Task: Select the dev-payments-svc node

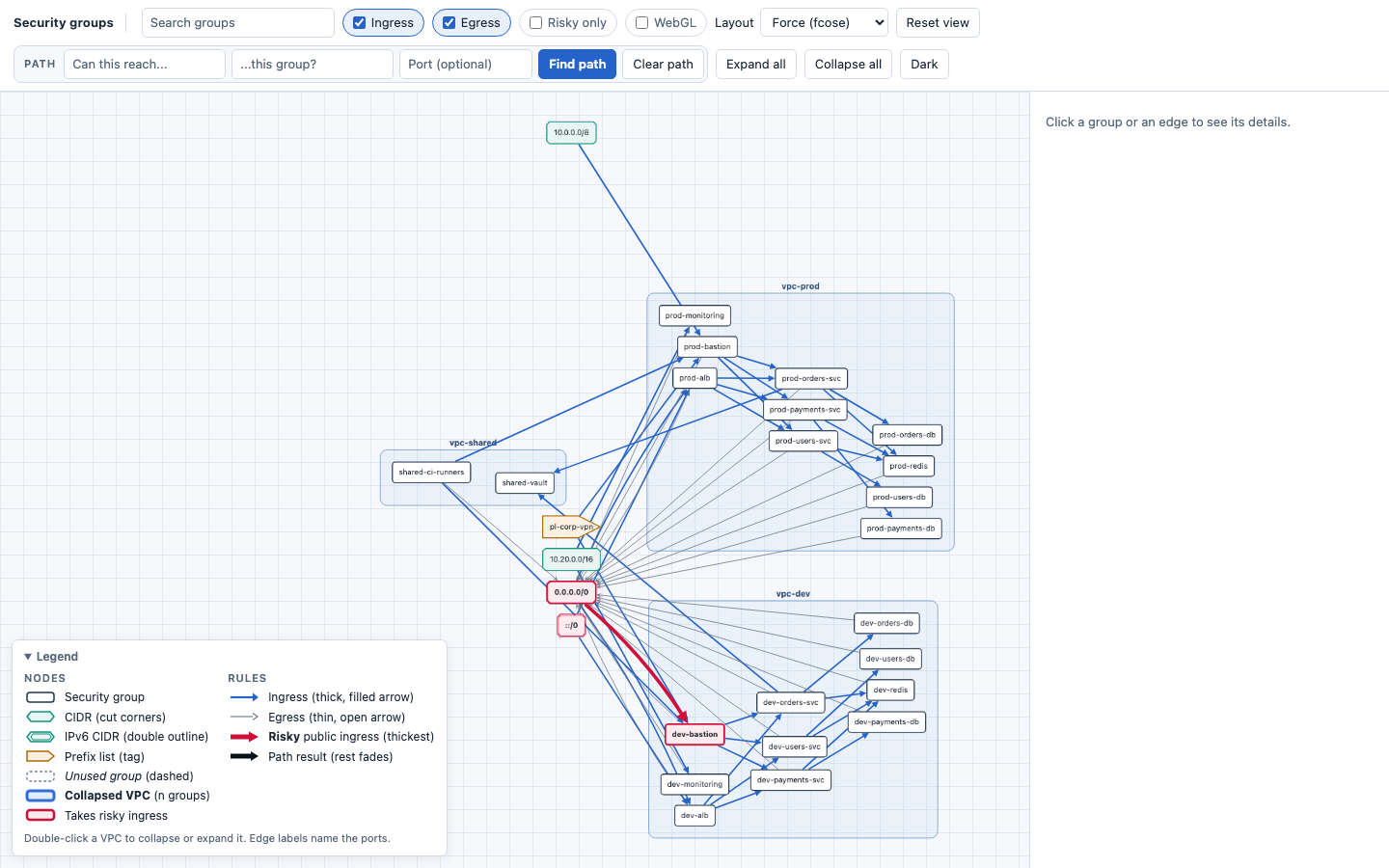Action: 791,780
